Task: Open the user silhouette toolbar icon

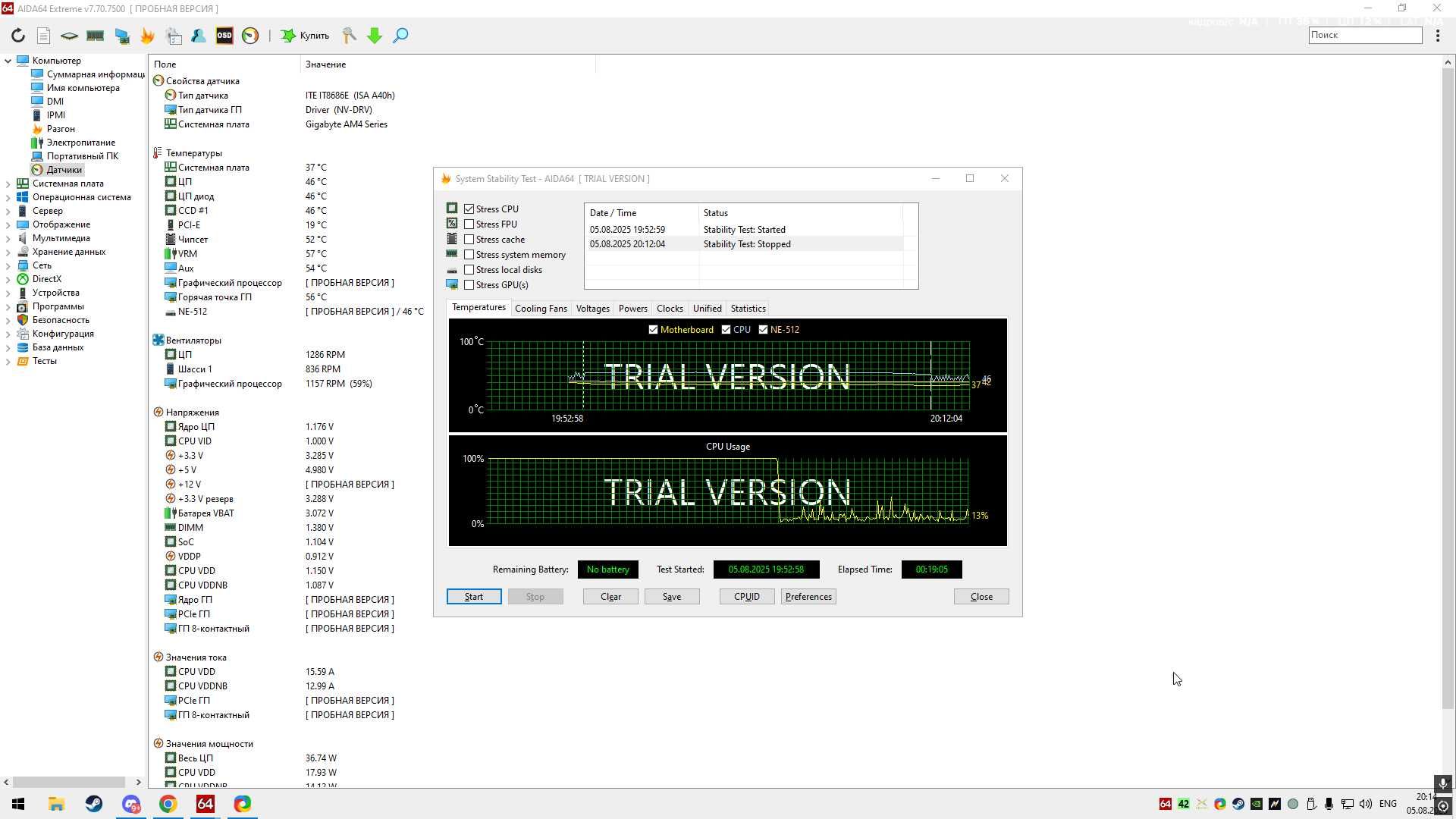Action: tap(199, 36)
